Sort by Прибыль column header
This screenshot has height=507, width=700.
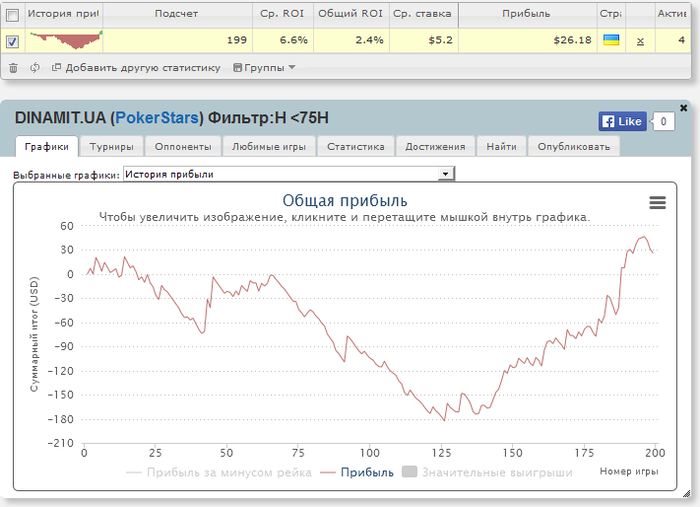(527, 14)
